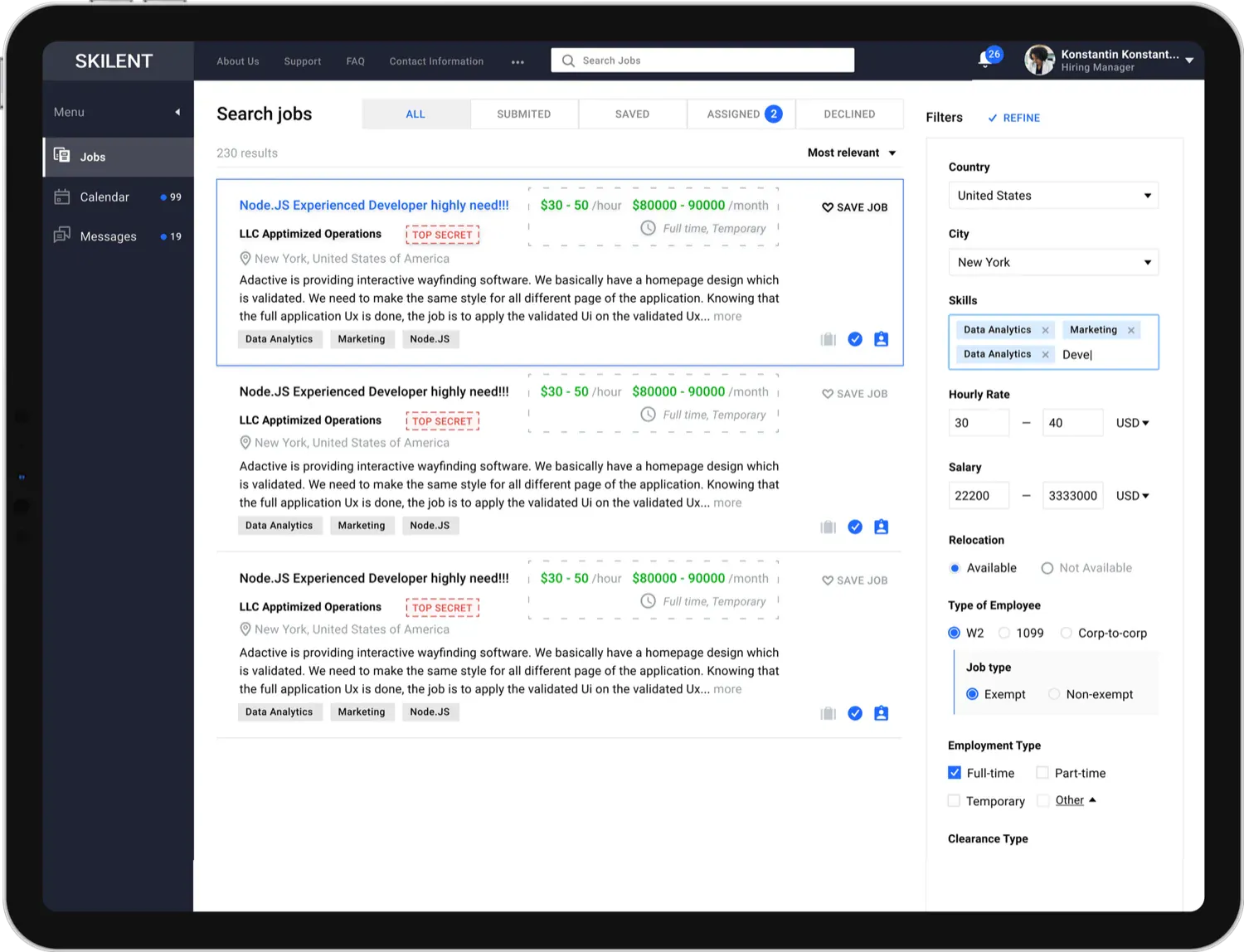Screen dimensions: 1244x952
Task: Open the Most relevant sort dropdown
Action: (x=852, y=153)
